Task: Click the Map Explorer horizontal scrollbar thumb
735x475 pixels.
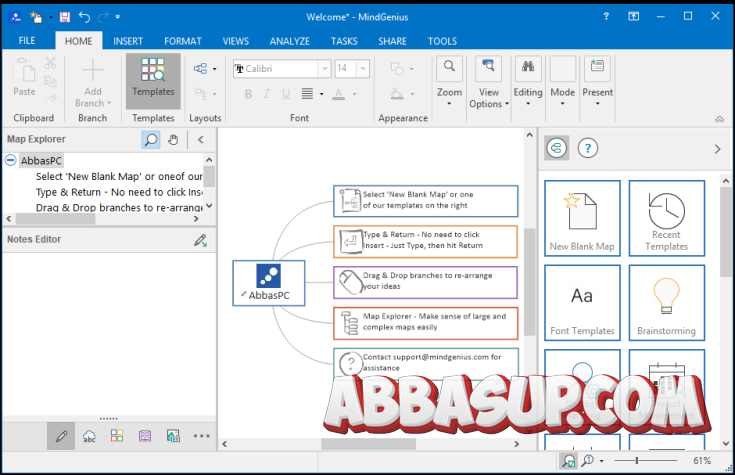Action: (55, 219)
